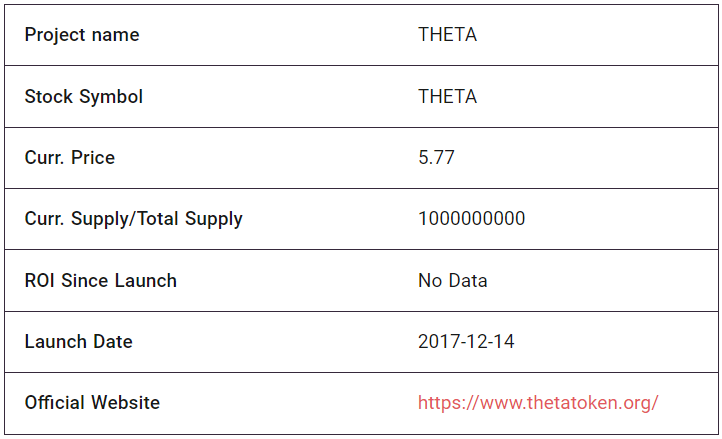The width and height of the screenshot is (722, 439).
Task: Click the Official Website label
Action: pyautogui.click(x=92, y=403)
